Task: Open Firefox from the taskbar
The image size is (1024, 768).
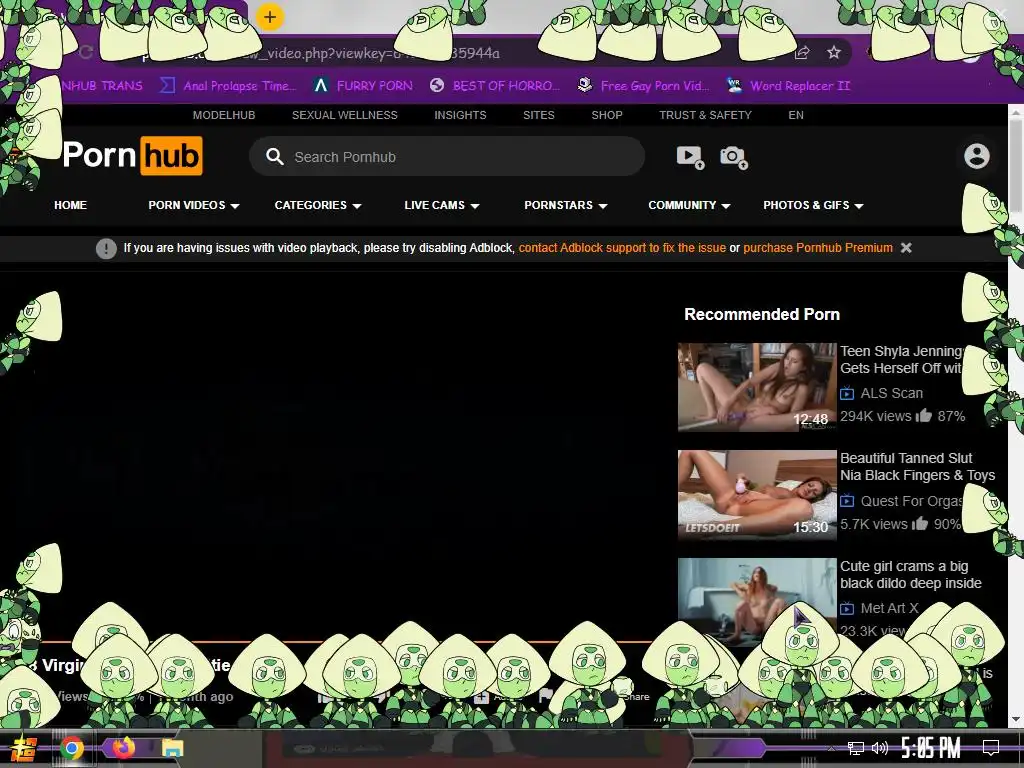Action: (123, 748)
